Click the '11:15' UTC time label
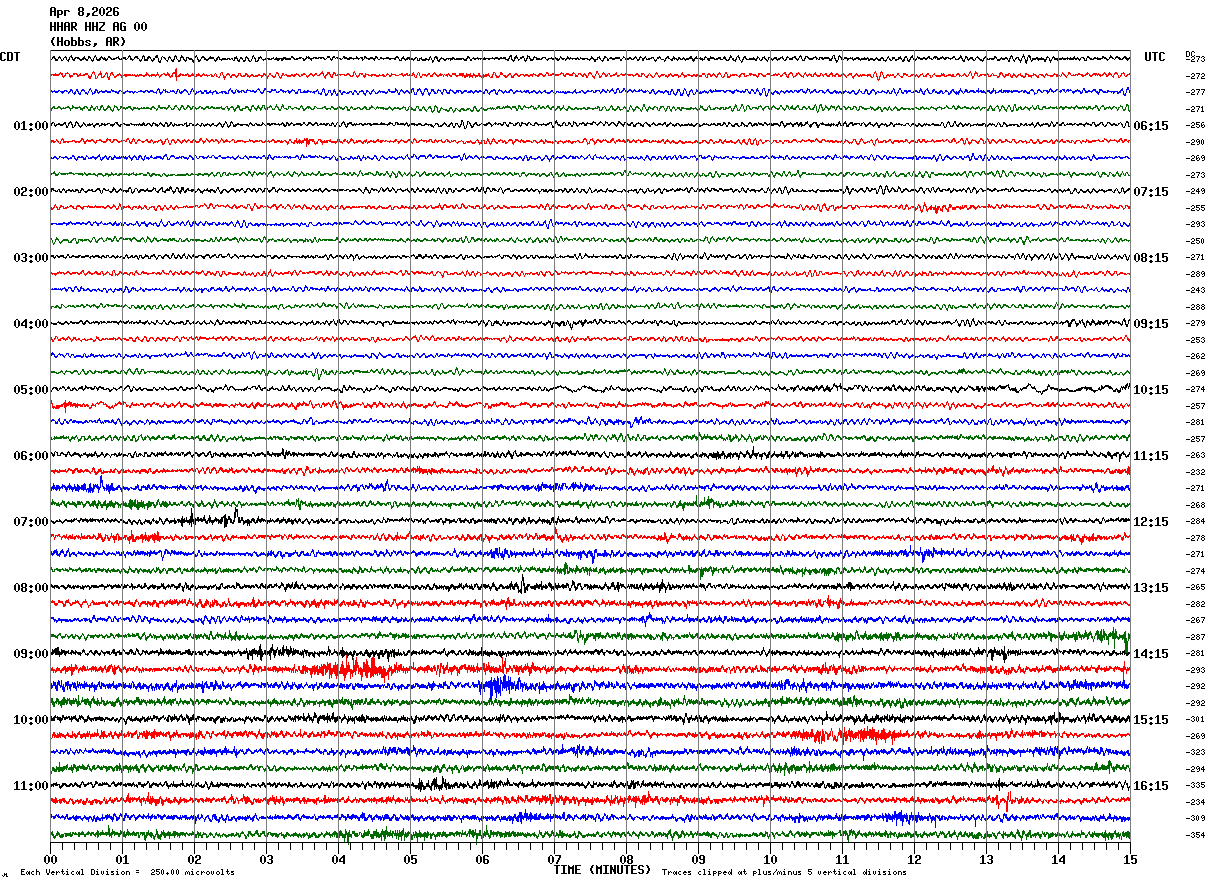1210x886 pixels. [1151, 456]
